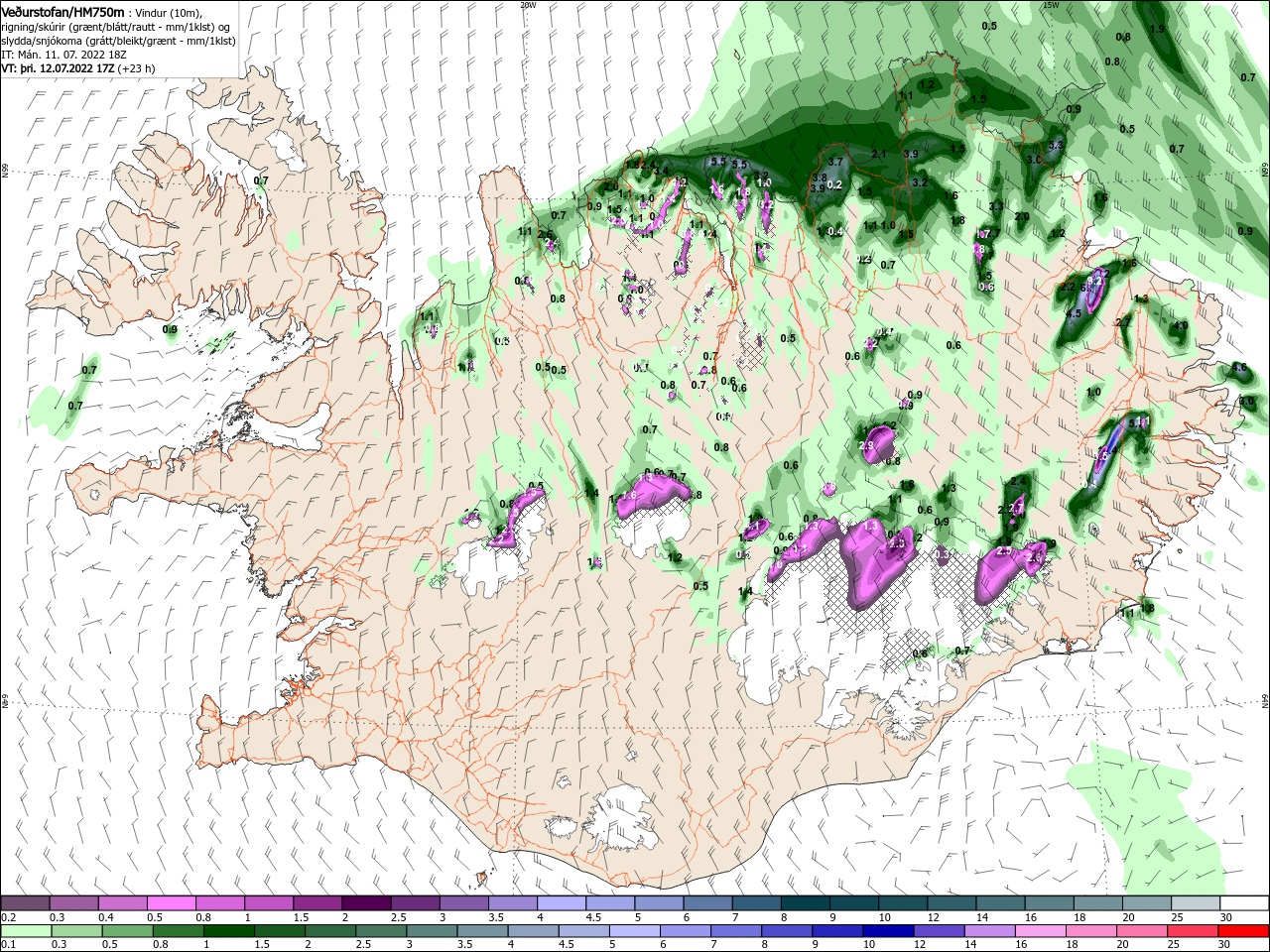
Task: Click the bright pink 0.5 snow legend swatch
Action: coord(171,903)
